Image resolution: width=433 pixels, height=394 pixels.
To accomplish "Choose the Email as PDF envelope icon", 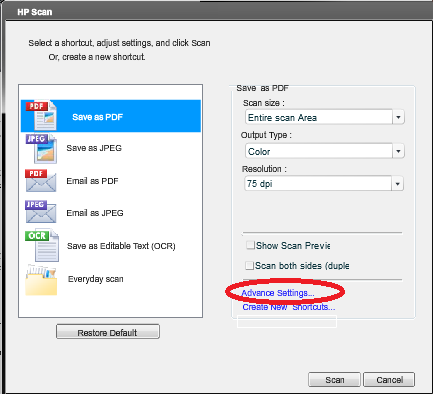I will click(x=41, y=181).
